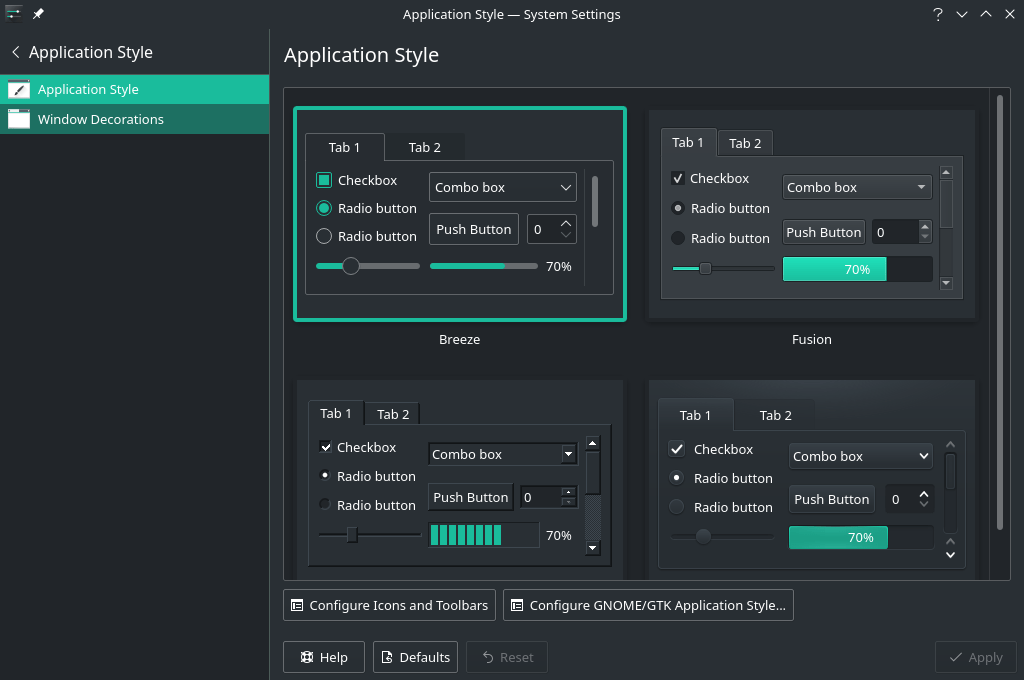
Task: Switch to Tab 2 in the Breeze preview
Action: point(424,148)
